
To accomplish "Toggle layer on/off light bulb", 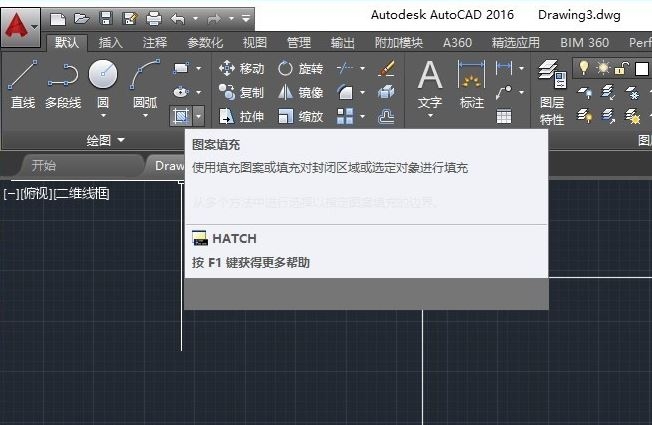I will 584,68.
